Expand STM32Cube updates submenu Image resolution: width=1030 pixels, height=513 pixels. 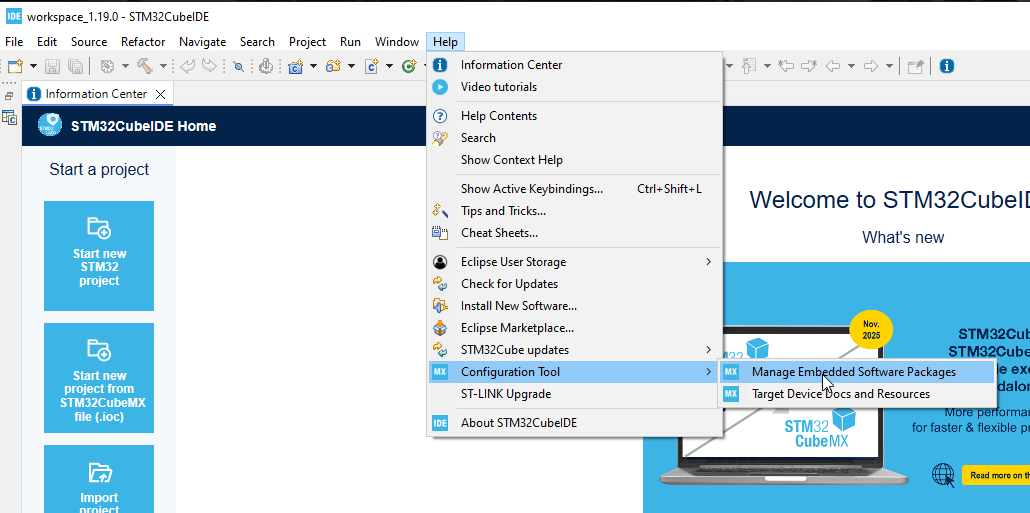[x=575, y=350]
